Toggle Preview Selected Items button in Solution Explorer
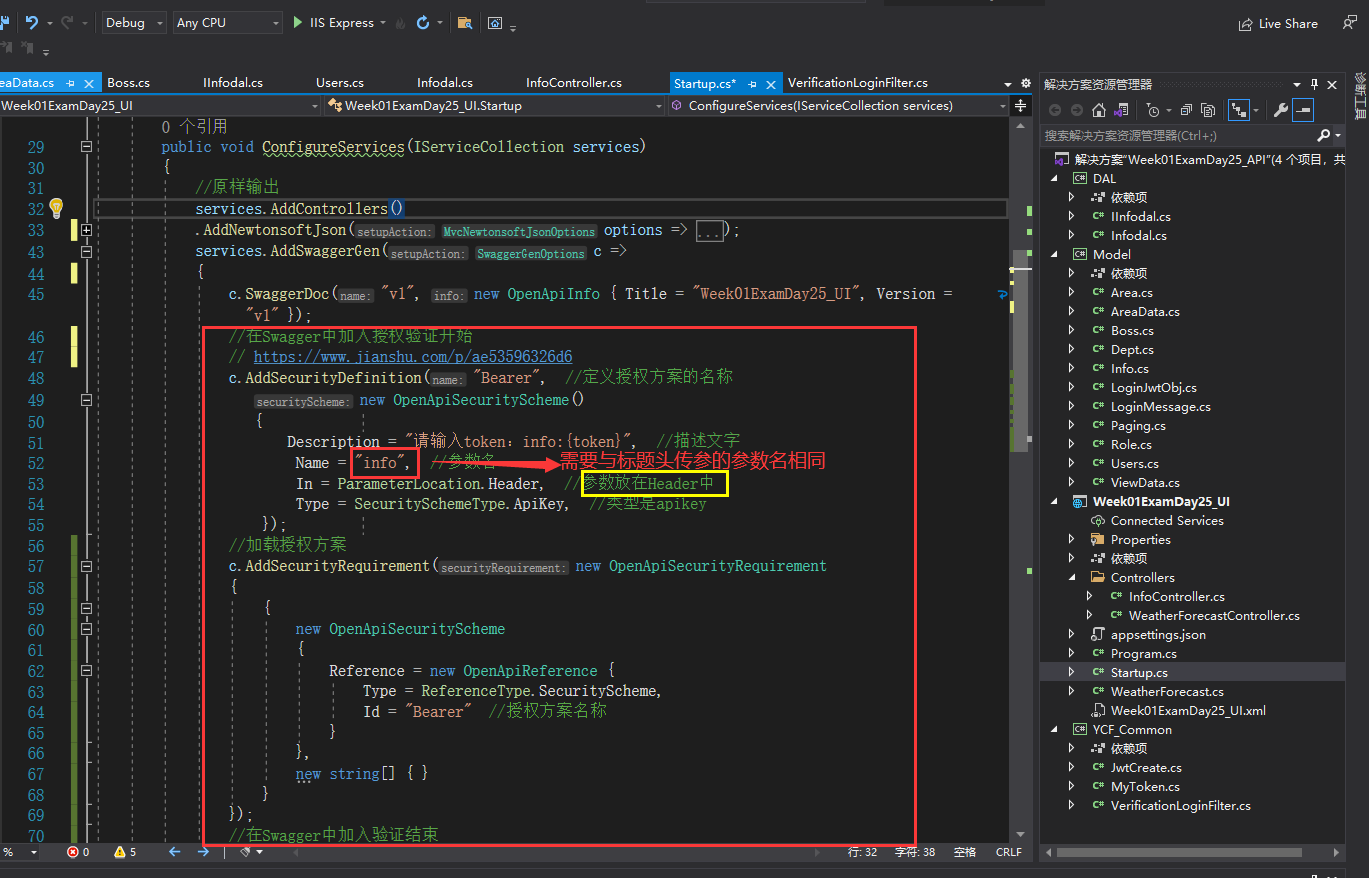Viewport: 1369px width, 878px height. click(1303, 110)
